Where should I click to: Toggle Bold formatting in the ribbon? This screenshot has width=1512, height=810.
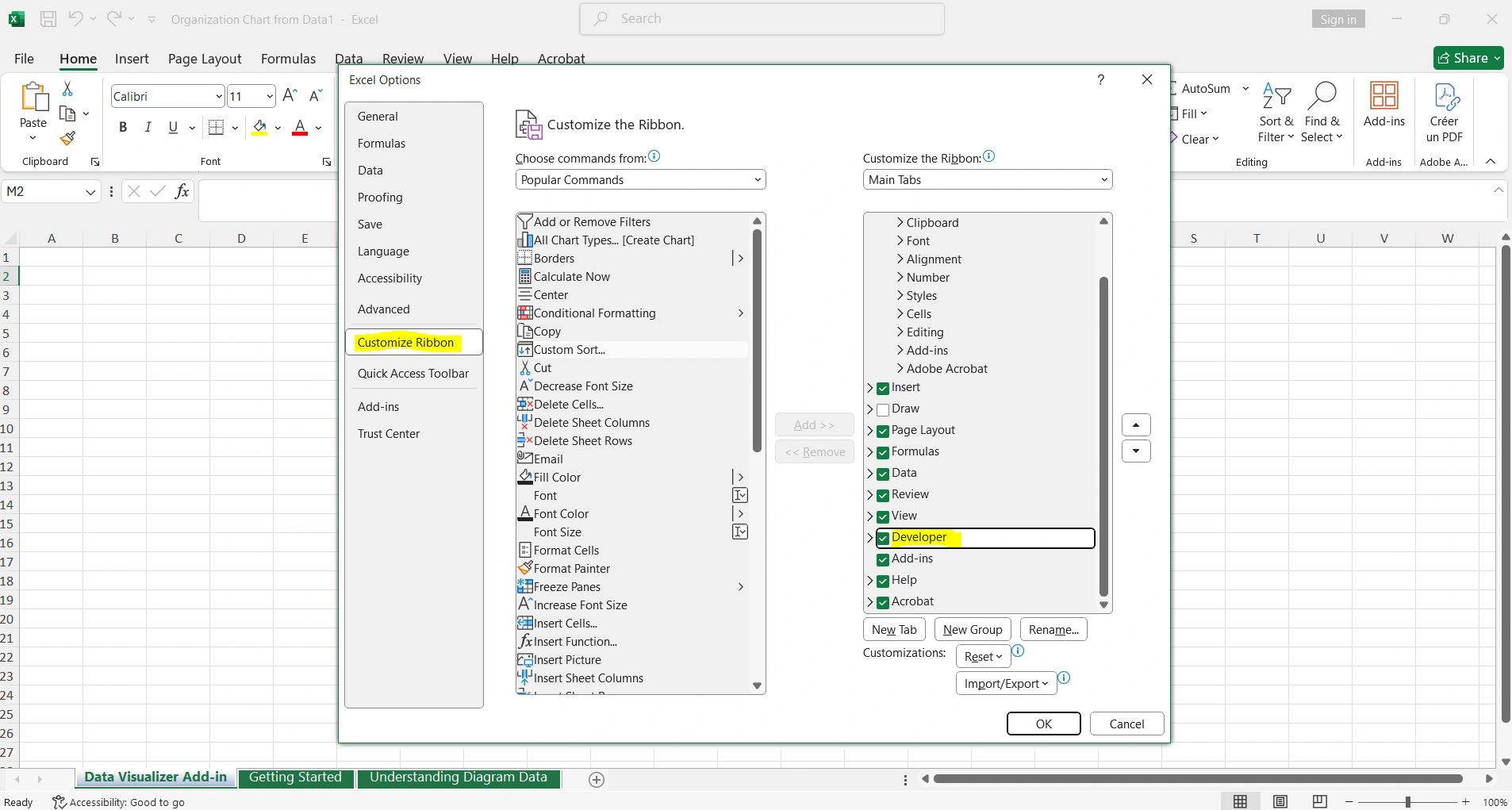123,128
